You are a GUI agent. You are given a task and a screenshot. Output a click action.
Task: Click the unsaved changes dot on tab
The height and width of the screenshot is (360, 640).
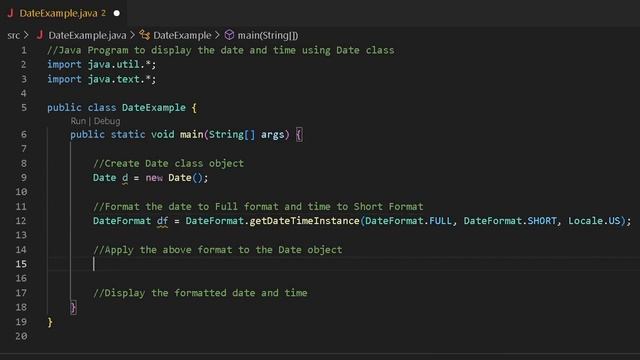tap(117, 13)
